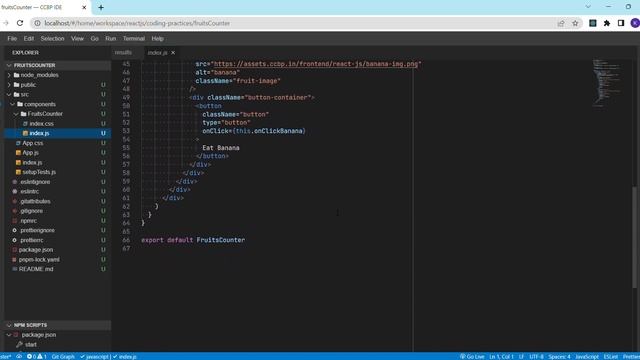Open the Go menu
Viewport: 640px width, 360px height.
(94, 38)
